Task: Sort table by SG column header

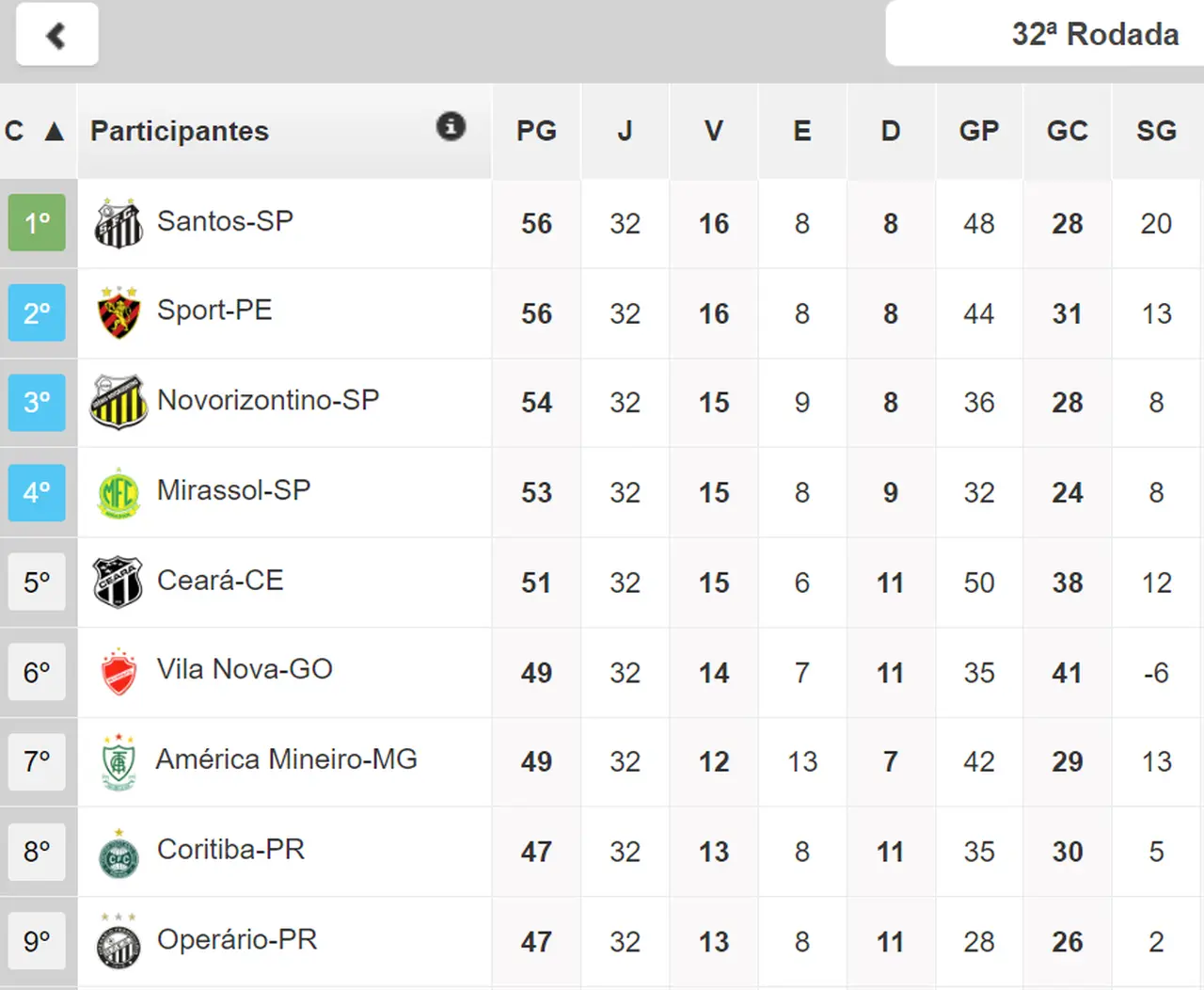Action: (x=1156, y=132)
